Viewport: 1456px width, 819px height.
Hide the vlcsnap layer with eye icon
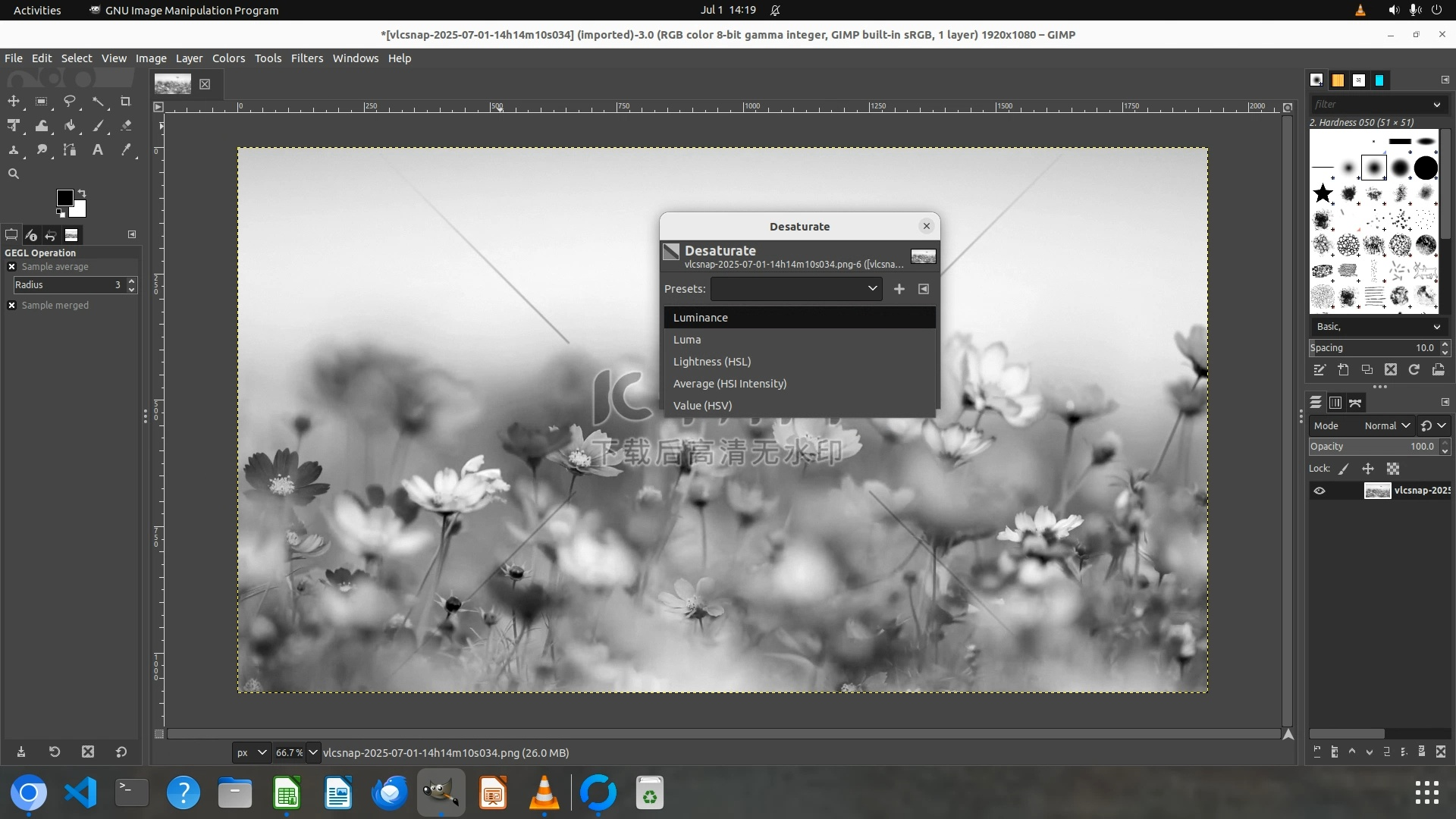click(1319, 491)
